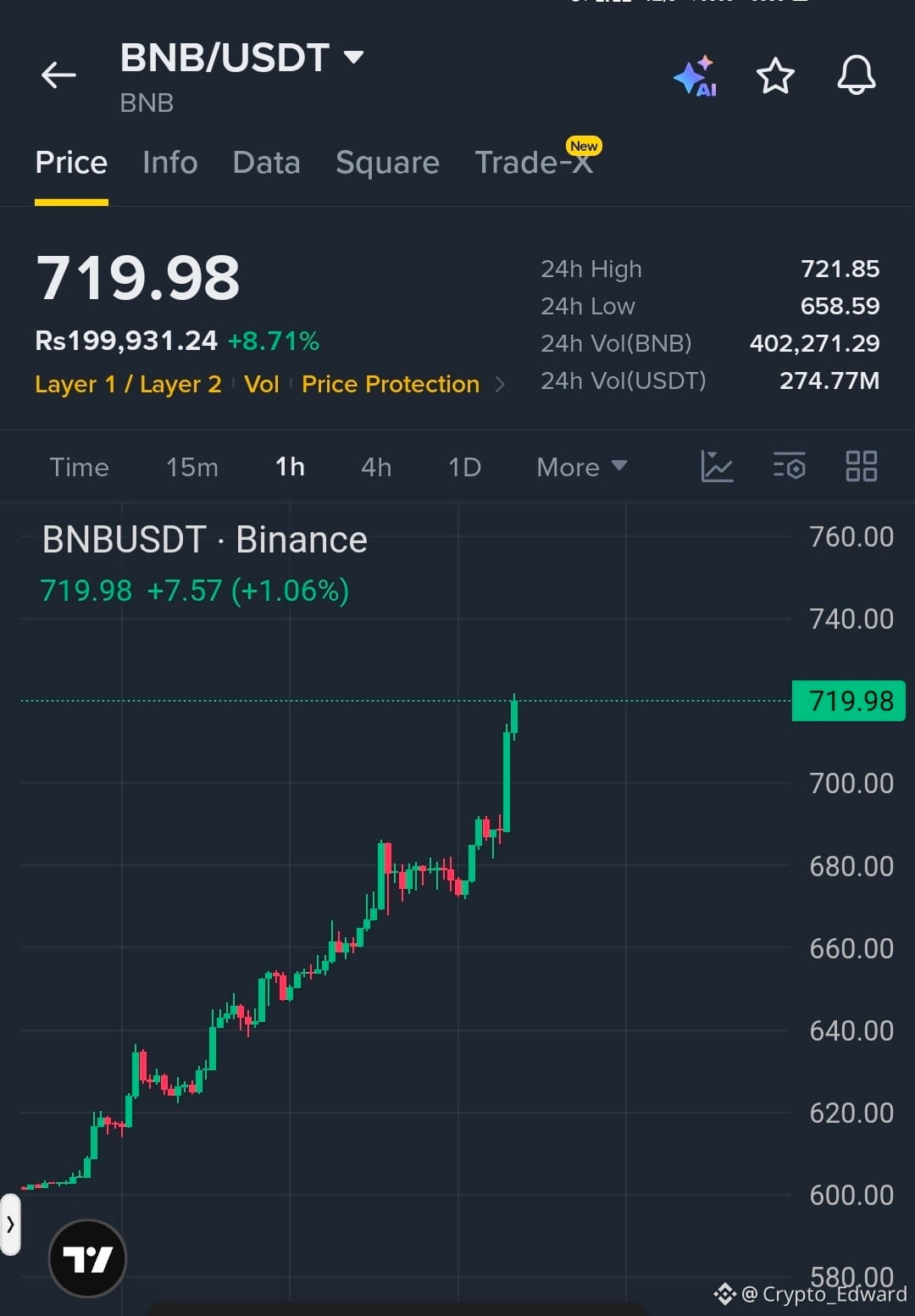Select the 4h timeframe
The height and width of the screenshot is (1316, 915).
click(376, 467)
